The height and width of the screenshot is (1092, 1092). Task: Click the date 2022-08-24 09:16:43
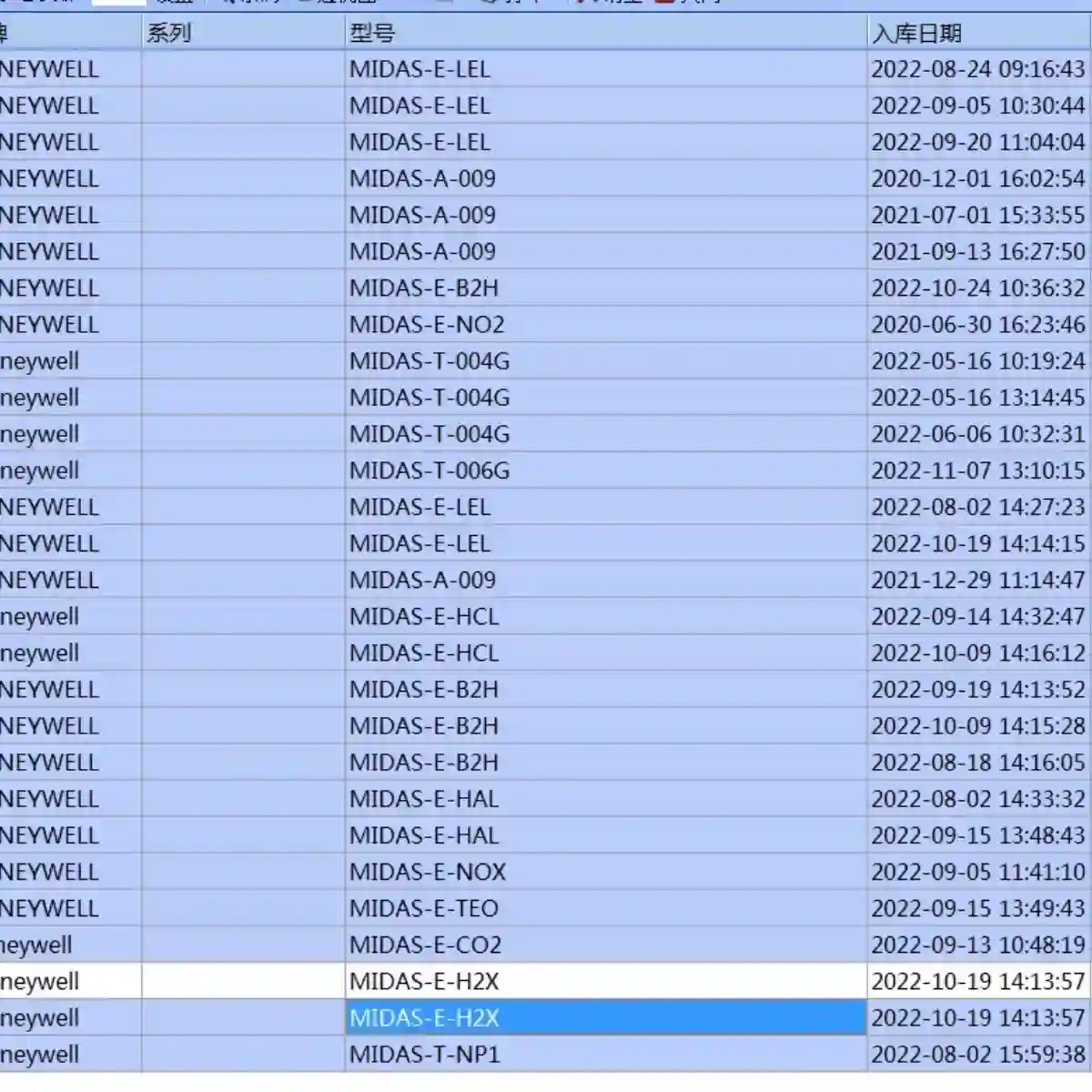point(978,69)
